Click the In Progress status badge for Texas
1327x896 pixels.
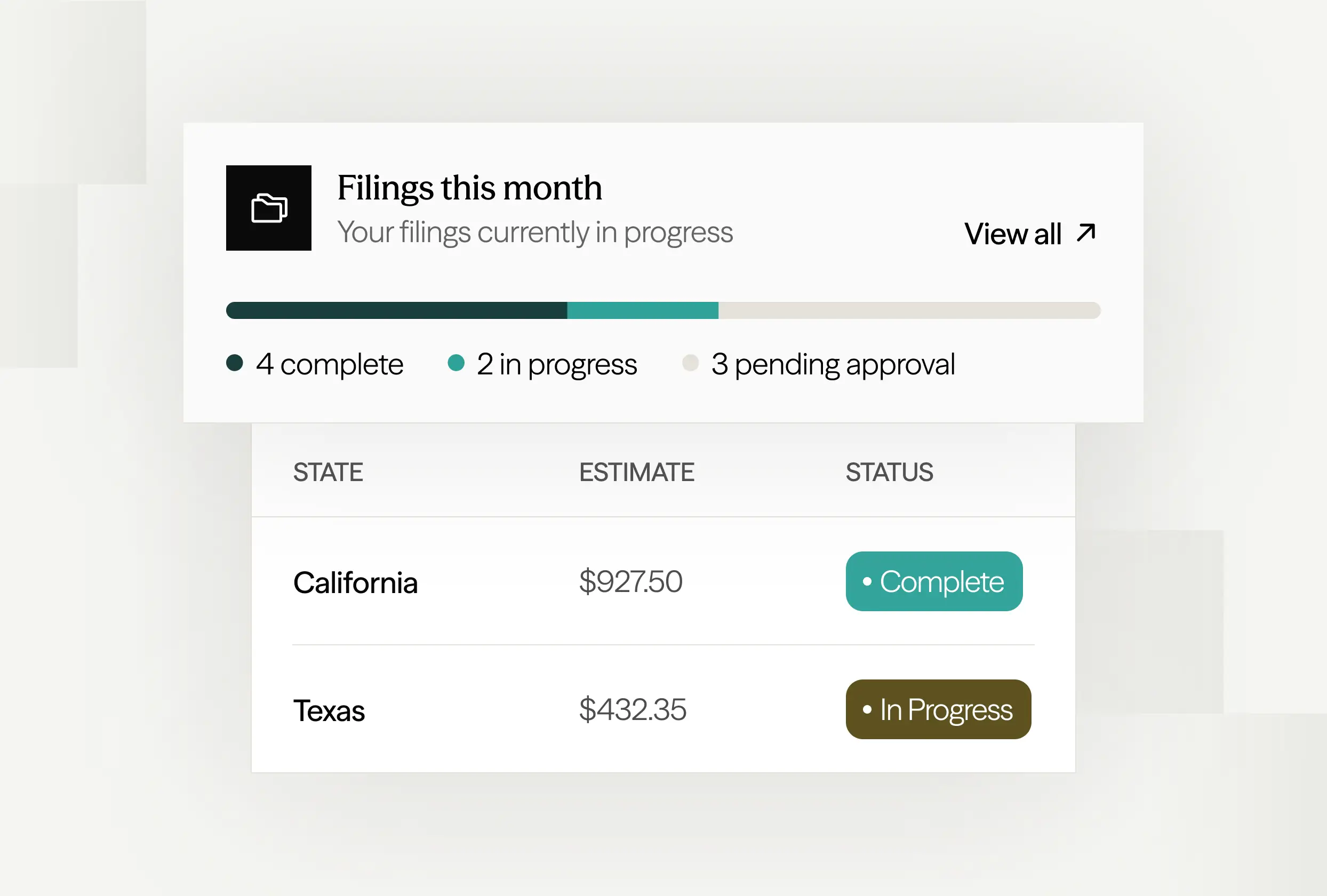click(938, 709)
